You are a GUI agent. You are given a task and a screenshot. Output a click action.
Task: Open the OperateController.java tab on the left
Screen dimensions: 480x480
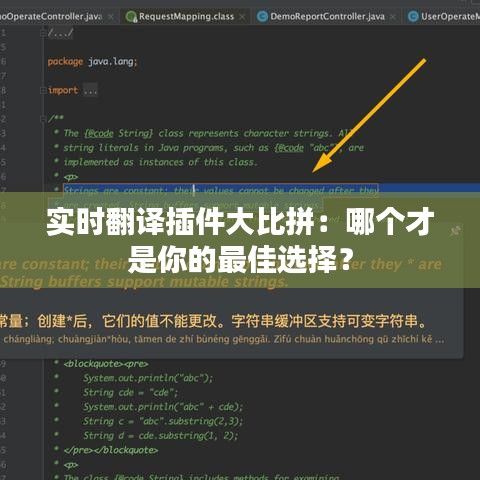click(50, 16)
